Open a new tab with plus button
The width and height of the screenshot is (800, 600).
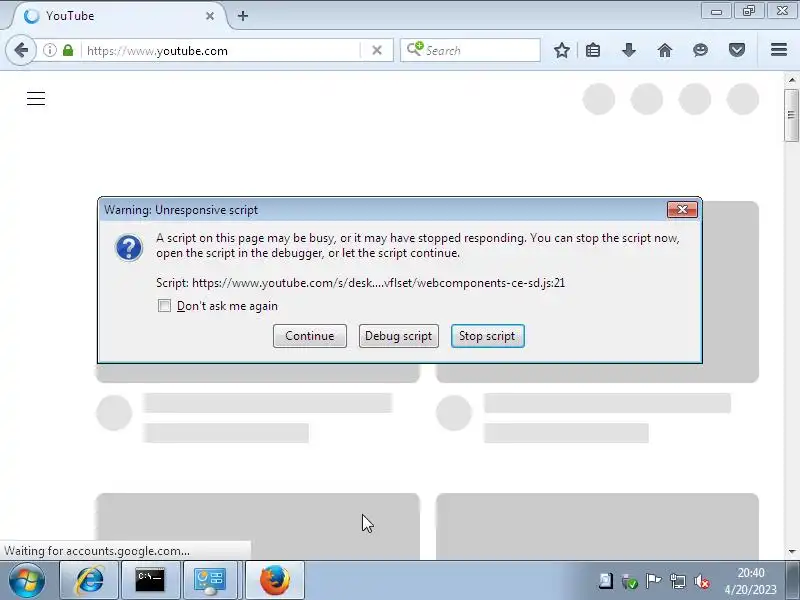[x=243, y=16]
